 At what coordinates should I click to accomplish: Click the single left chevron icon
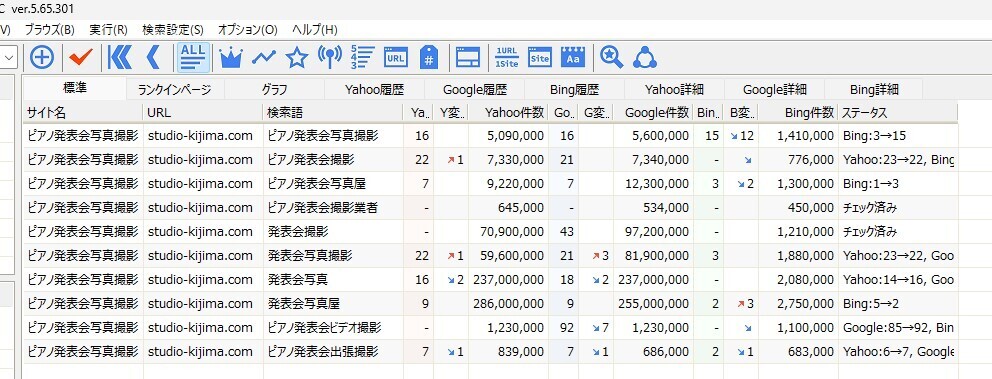pos(152,58)
